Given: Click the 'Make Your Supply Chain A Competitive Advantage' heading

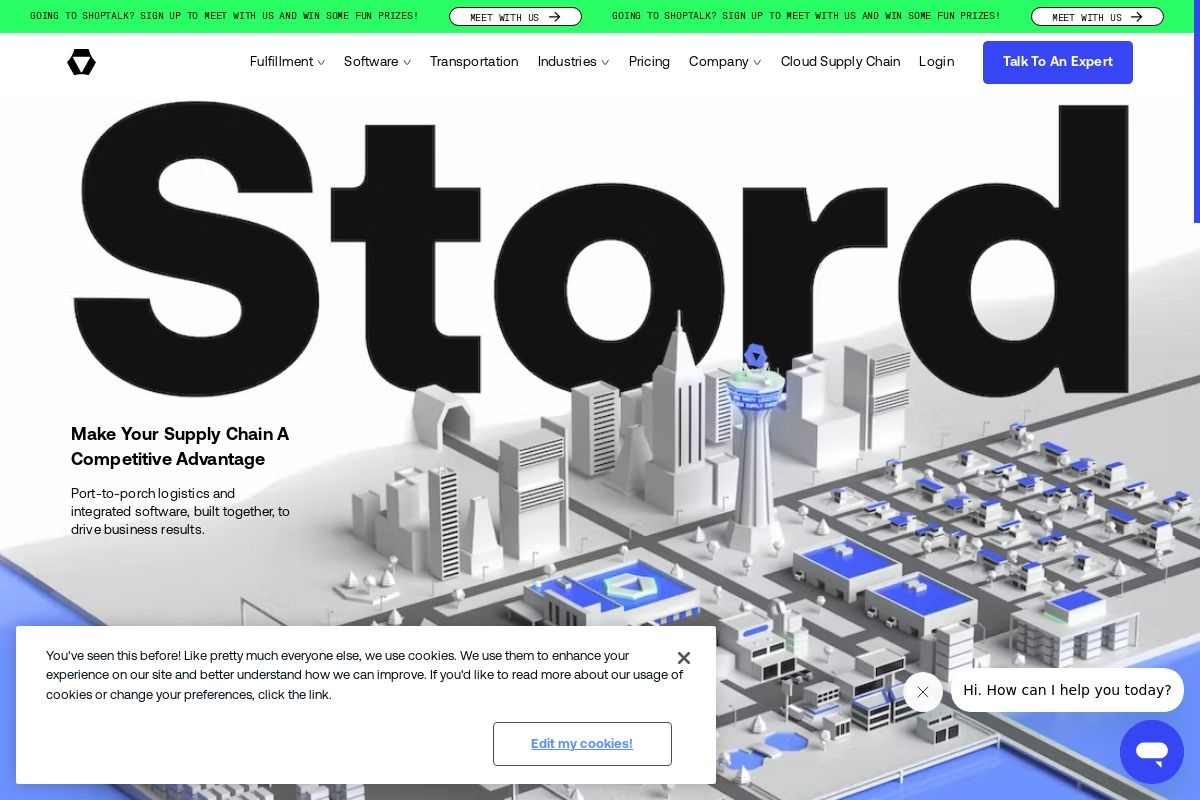Looking at the screenshot, I should (180, 446).
